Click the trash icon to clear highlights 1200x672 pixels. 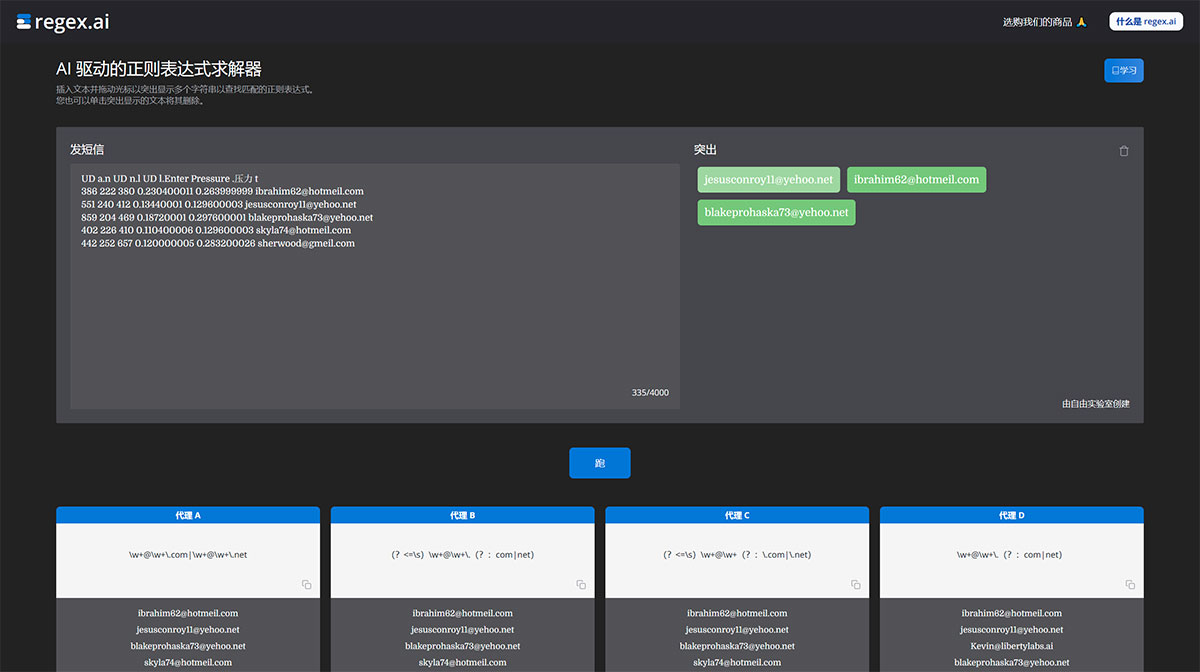[1123, 151]
